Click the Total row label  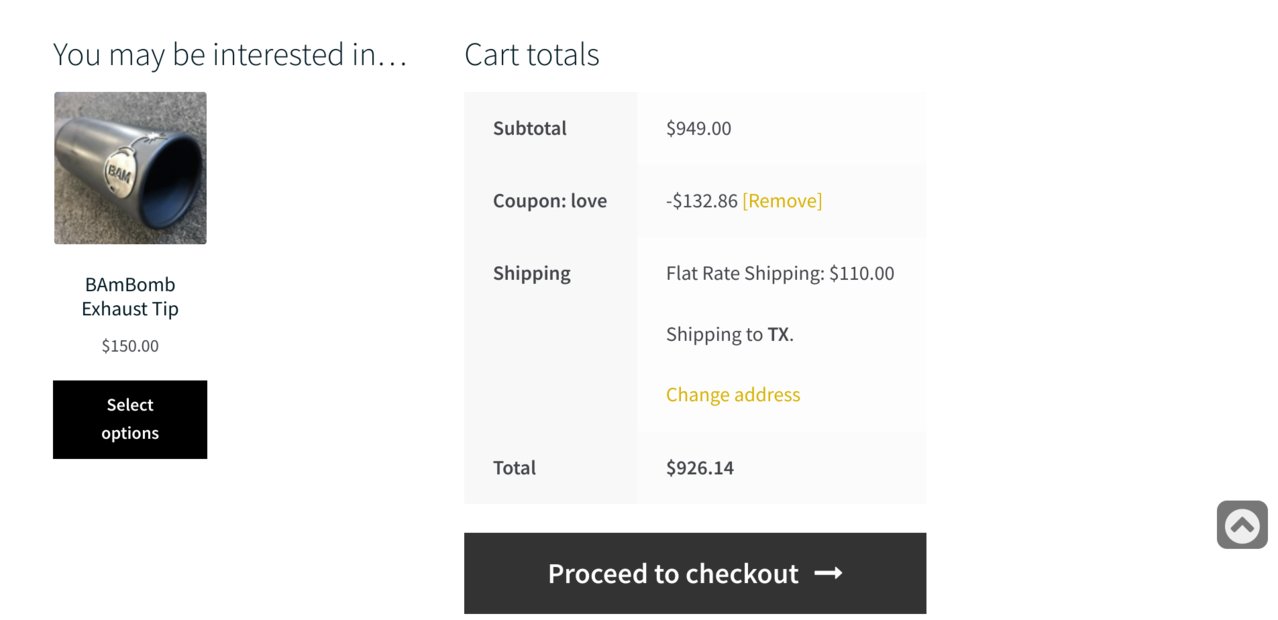(x=514, y=467)
